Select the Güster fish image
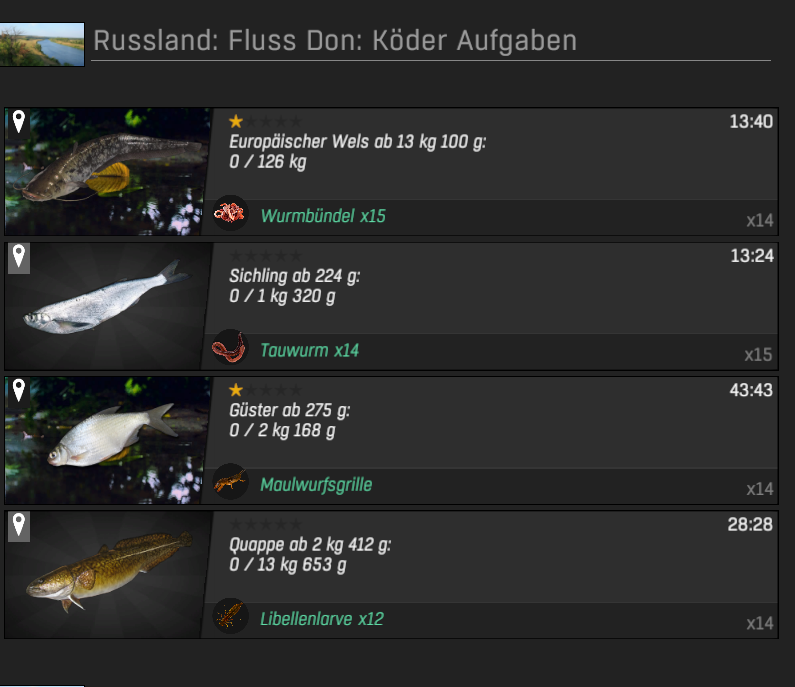 tap(107, 440)
